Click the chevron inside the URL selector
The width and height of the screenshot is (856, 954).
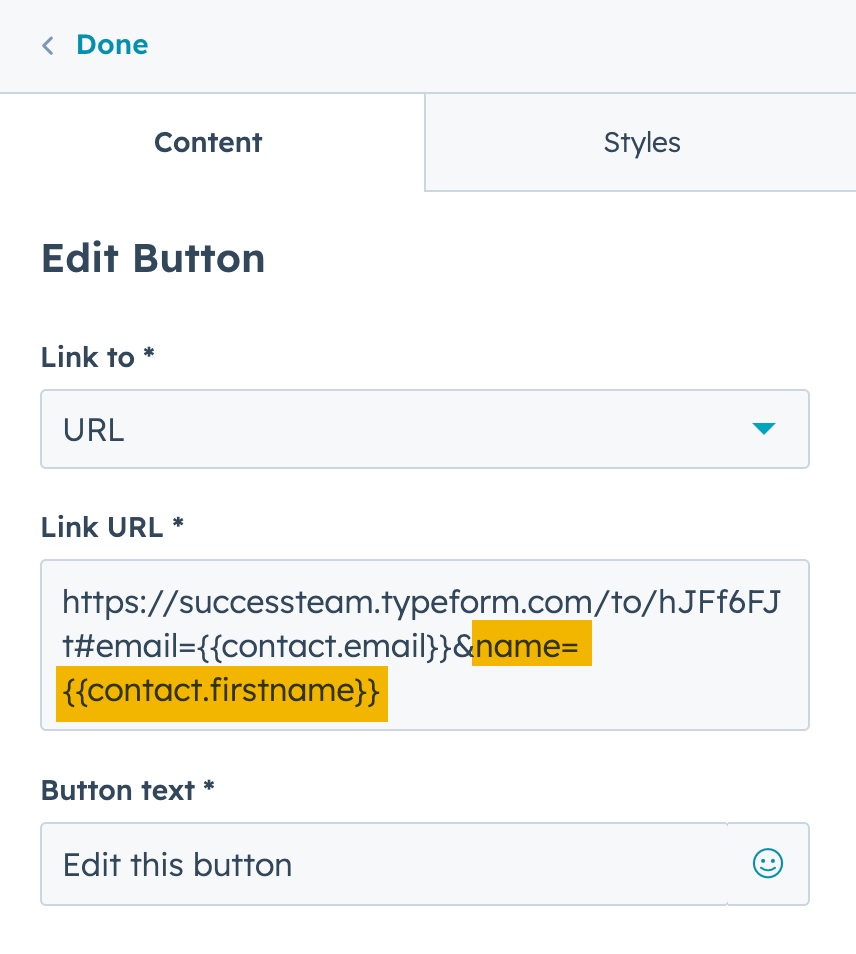click(x=764, y=429)
